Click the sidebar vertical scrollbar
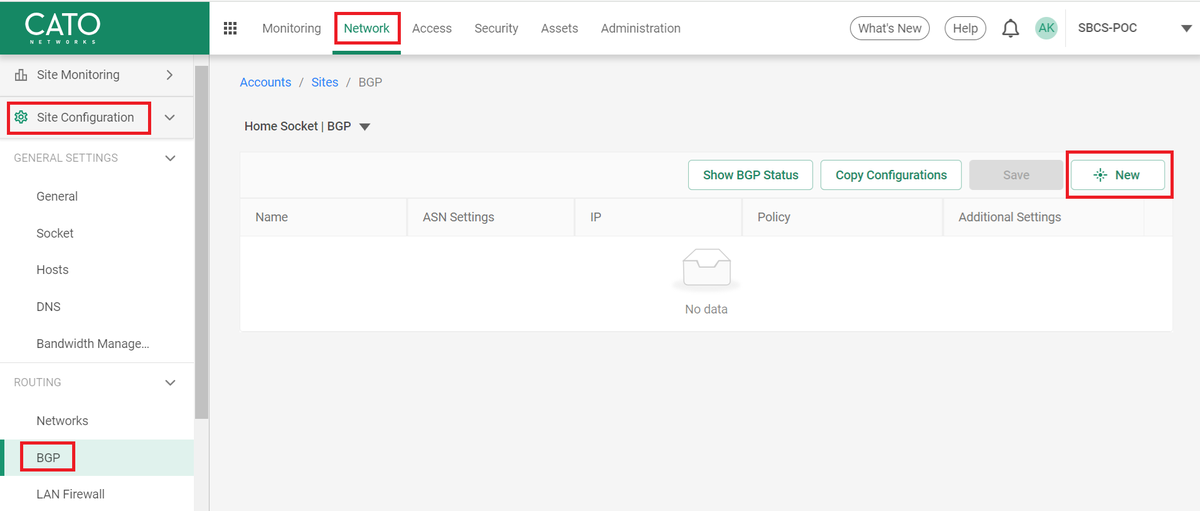 click(x=201, y=242)
